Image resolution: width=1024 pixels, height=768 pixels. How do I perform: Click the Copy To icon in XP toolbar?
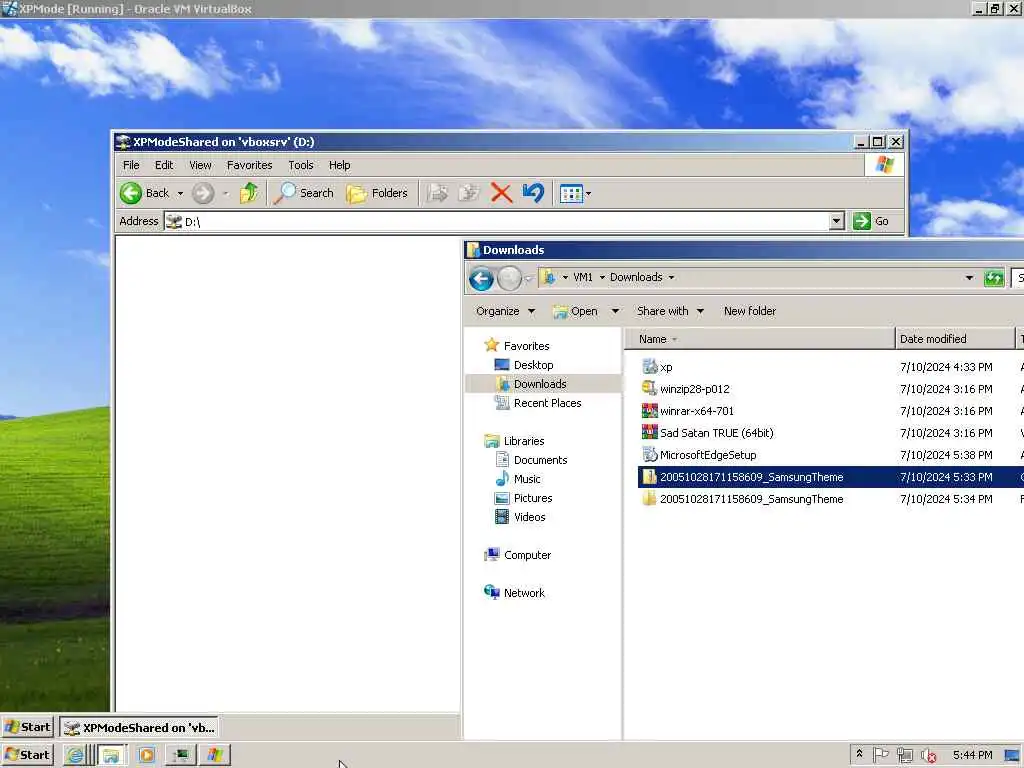(x=469, y=193)
